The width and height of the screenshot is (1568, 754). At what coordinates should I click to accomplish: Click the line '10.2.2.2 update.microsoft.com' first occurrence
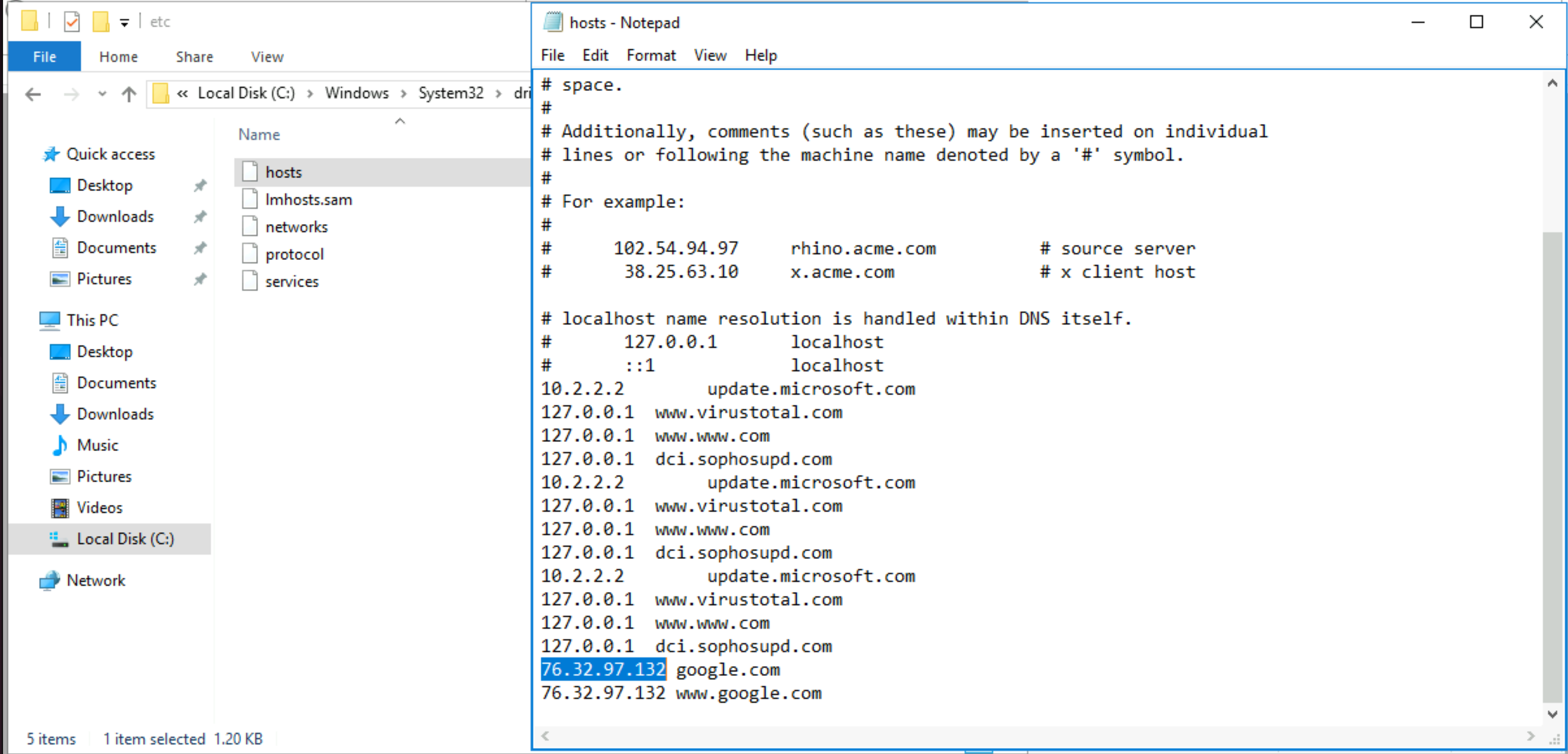click(x=728, y=389)
